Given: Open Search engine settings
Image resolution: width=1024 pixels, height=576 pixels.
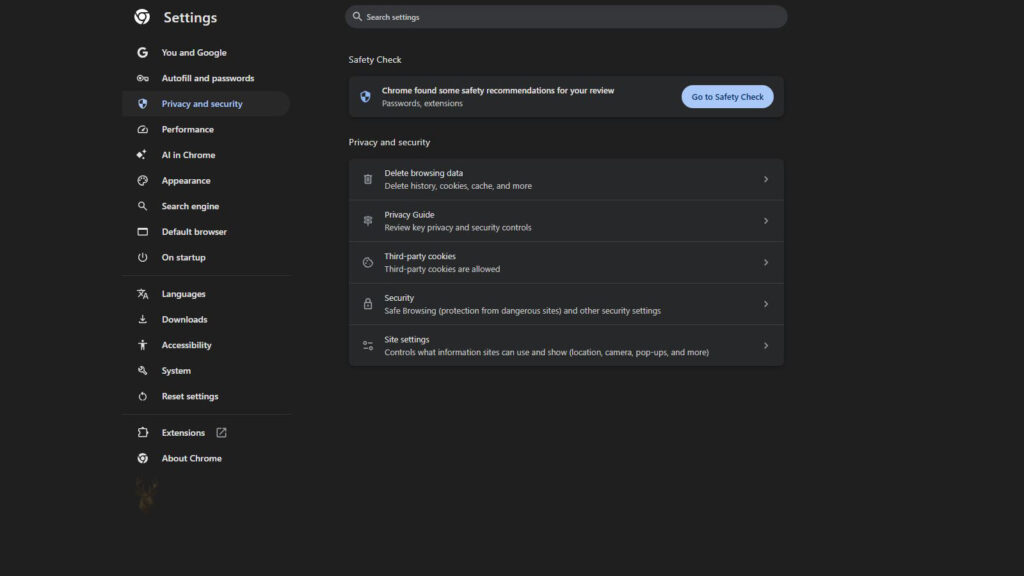Looking at the screenshot, I should [x=206, y=206].
